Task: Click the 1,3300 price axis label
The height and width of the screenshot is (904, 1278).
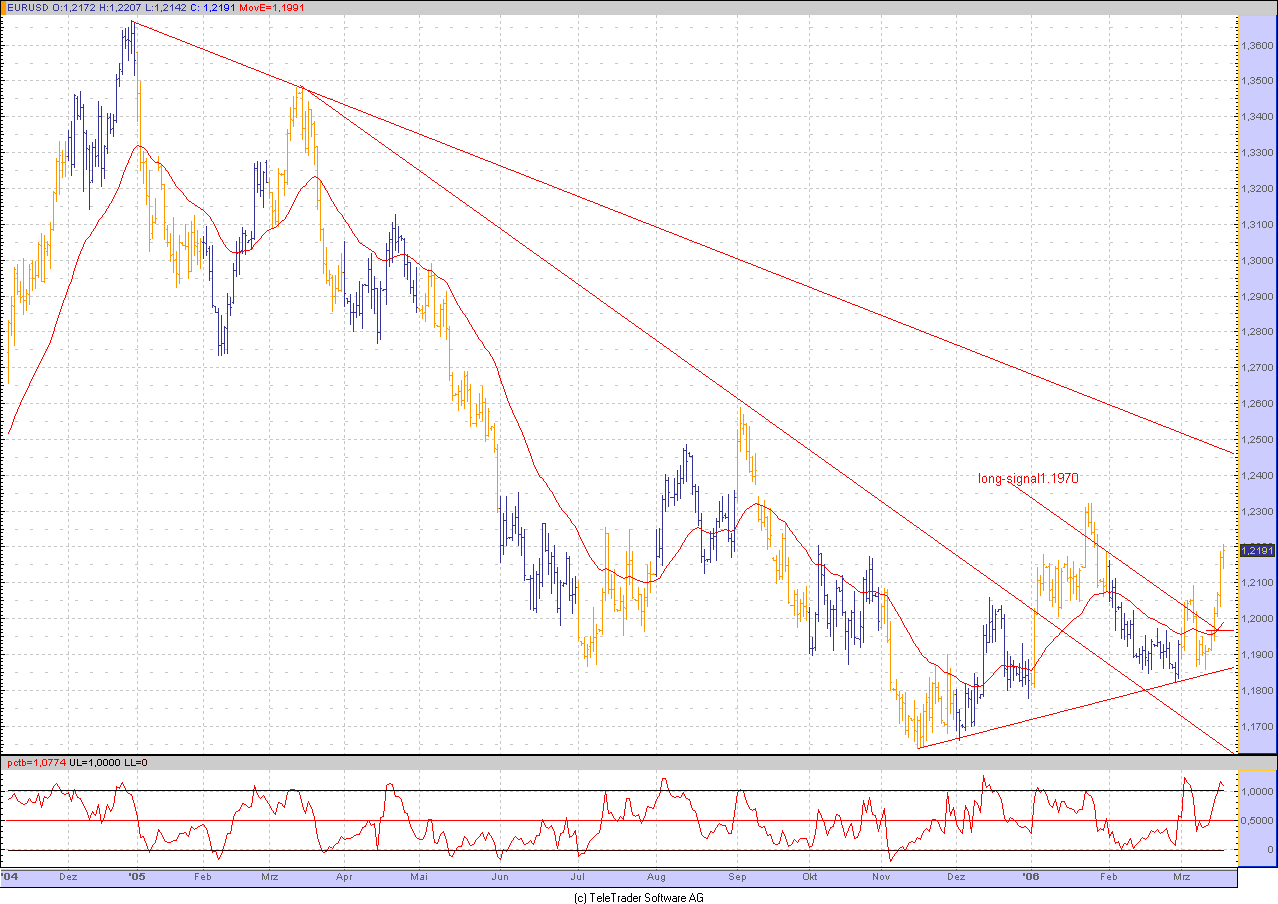Action: click(x=1257, y=153)
